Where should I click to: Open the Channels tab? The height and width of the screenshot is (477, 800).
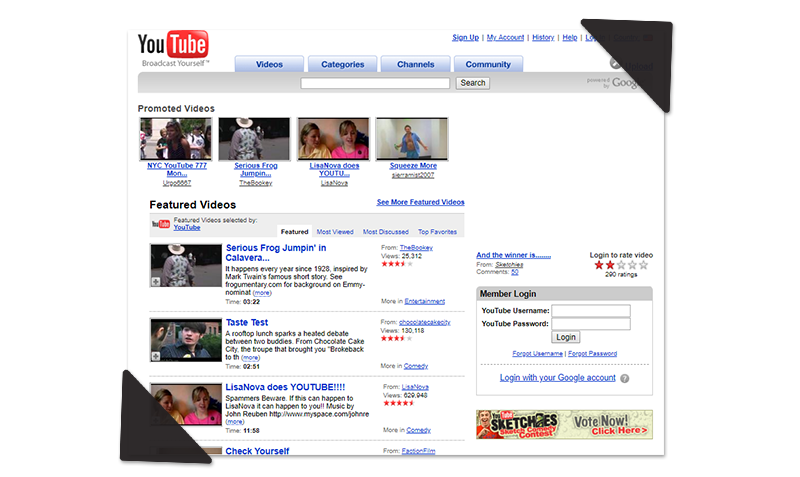(415, 64)
